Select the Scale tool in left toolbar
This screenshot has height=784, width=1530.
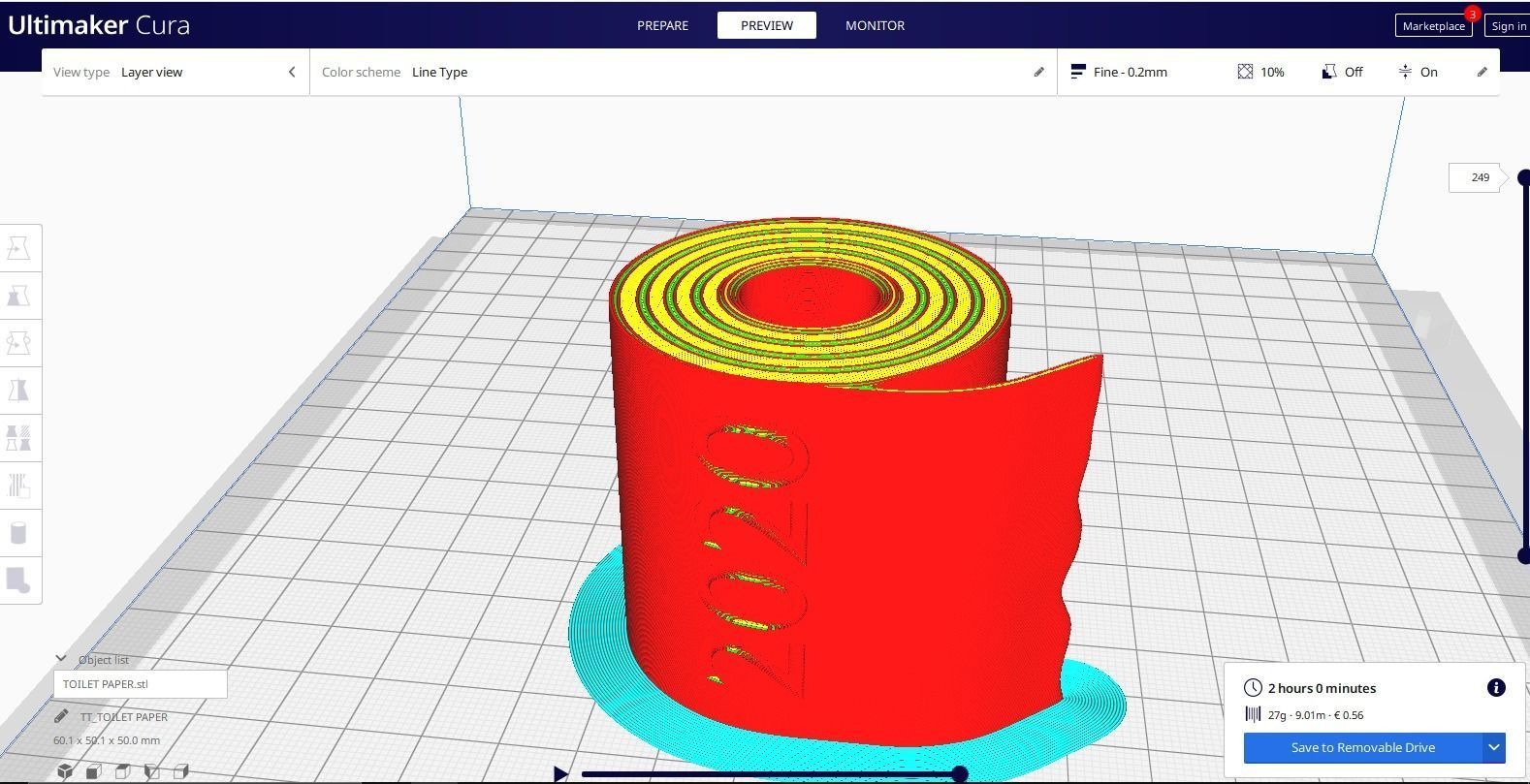19,296
